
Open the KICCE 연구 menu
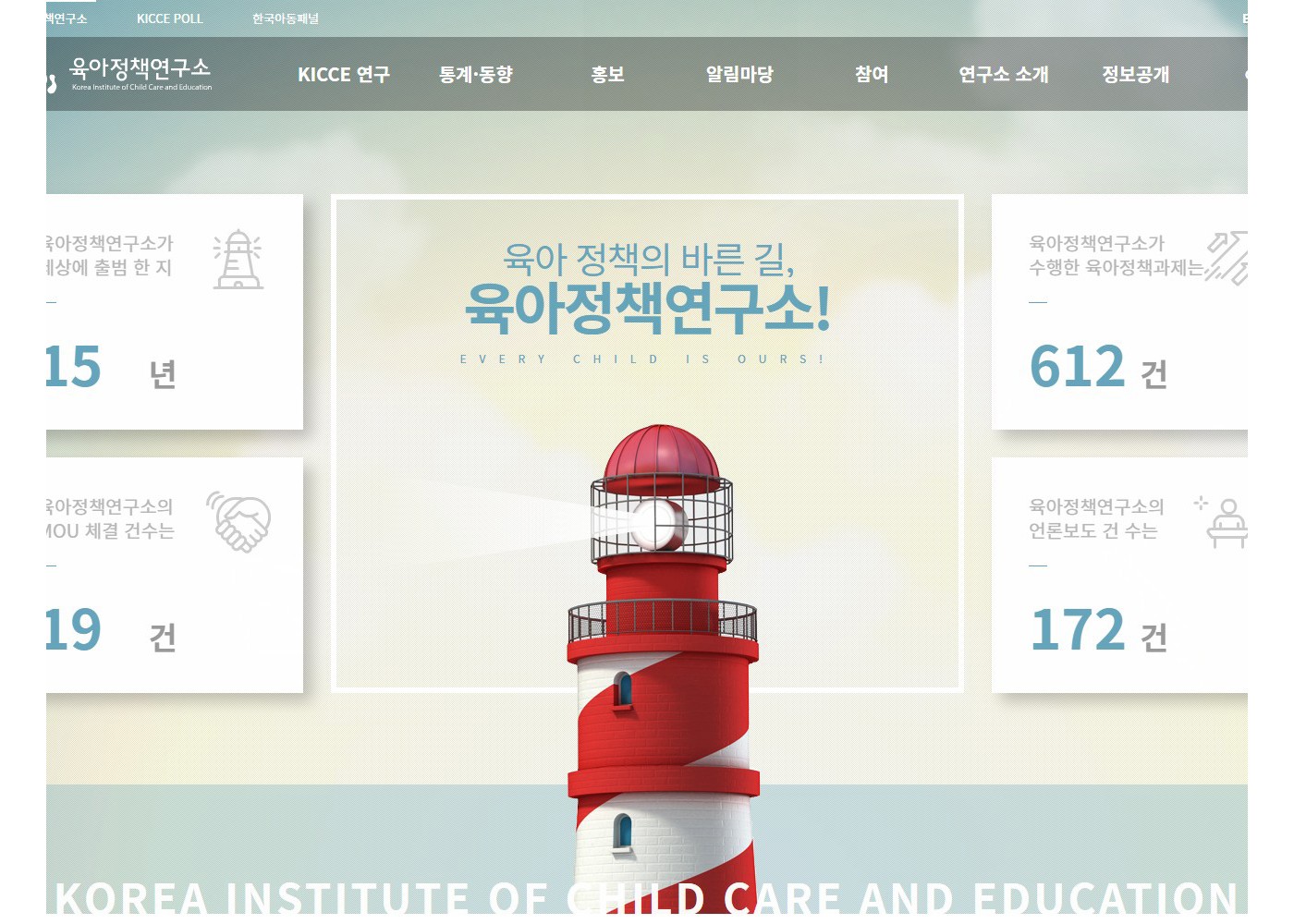click(344, 75)
